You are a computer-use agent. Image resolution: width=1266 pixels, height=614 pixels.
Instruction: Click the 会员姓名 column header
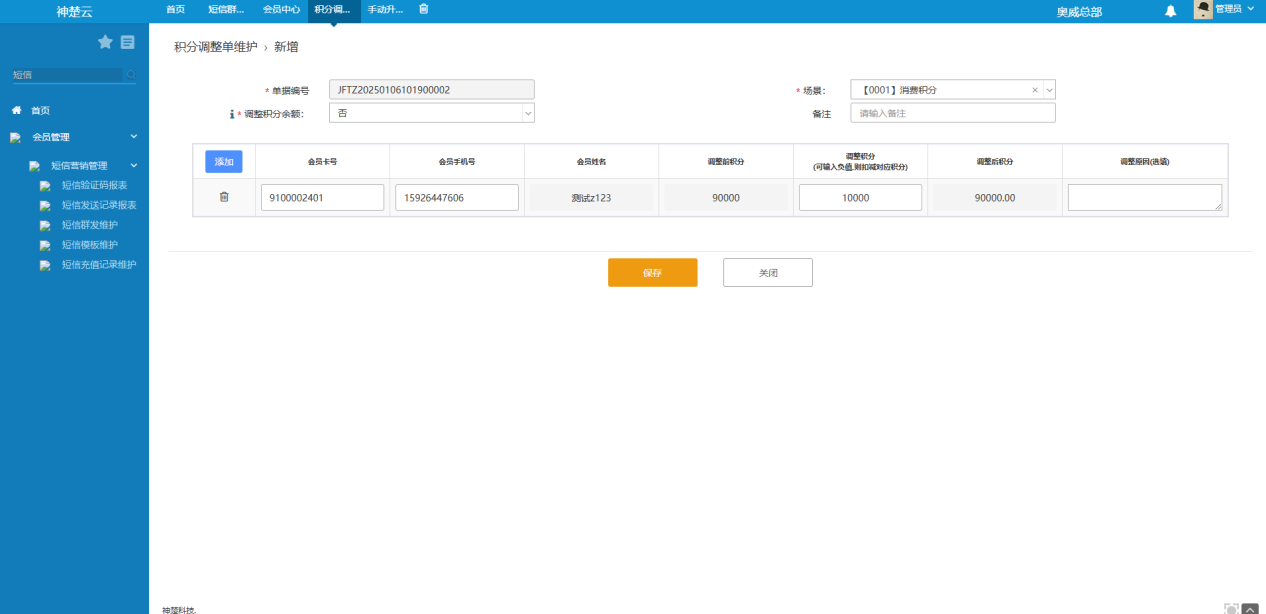591,161
